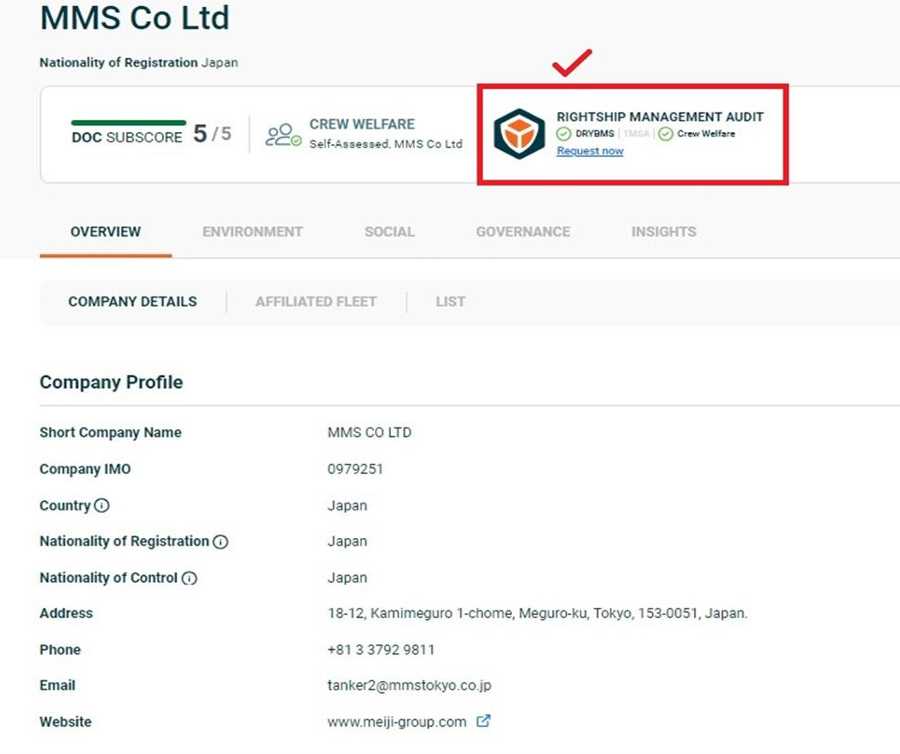
Task: Switch to Affiliated Fleet sub-tab
Action: click(x=316, y=302)
